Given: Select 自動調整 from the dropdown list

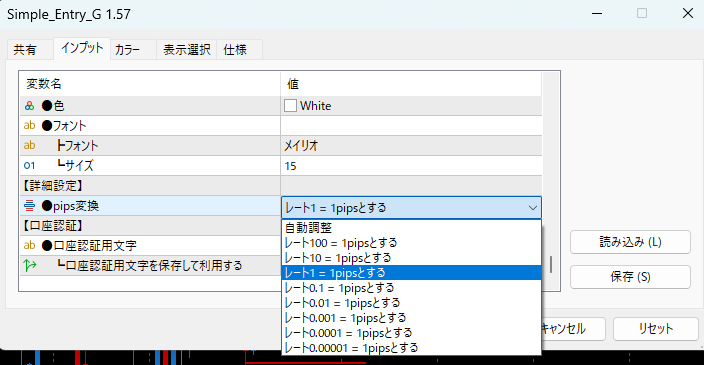Looking at the screenshot, I should click(411, 228).
